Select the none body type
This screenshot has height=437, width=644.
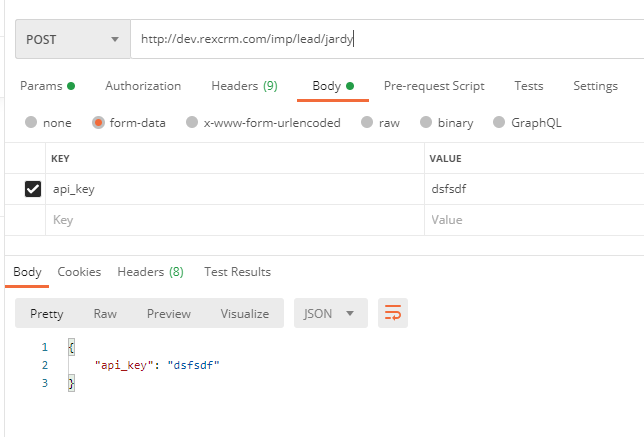[31, 123]
